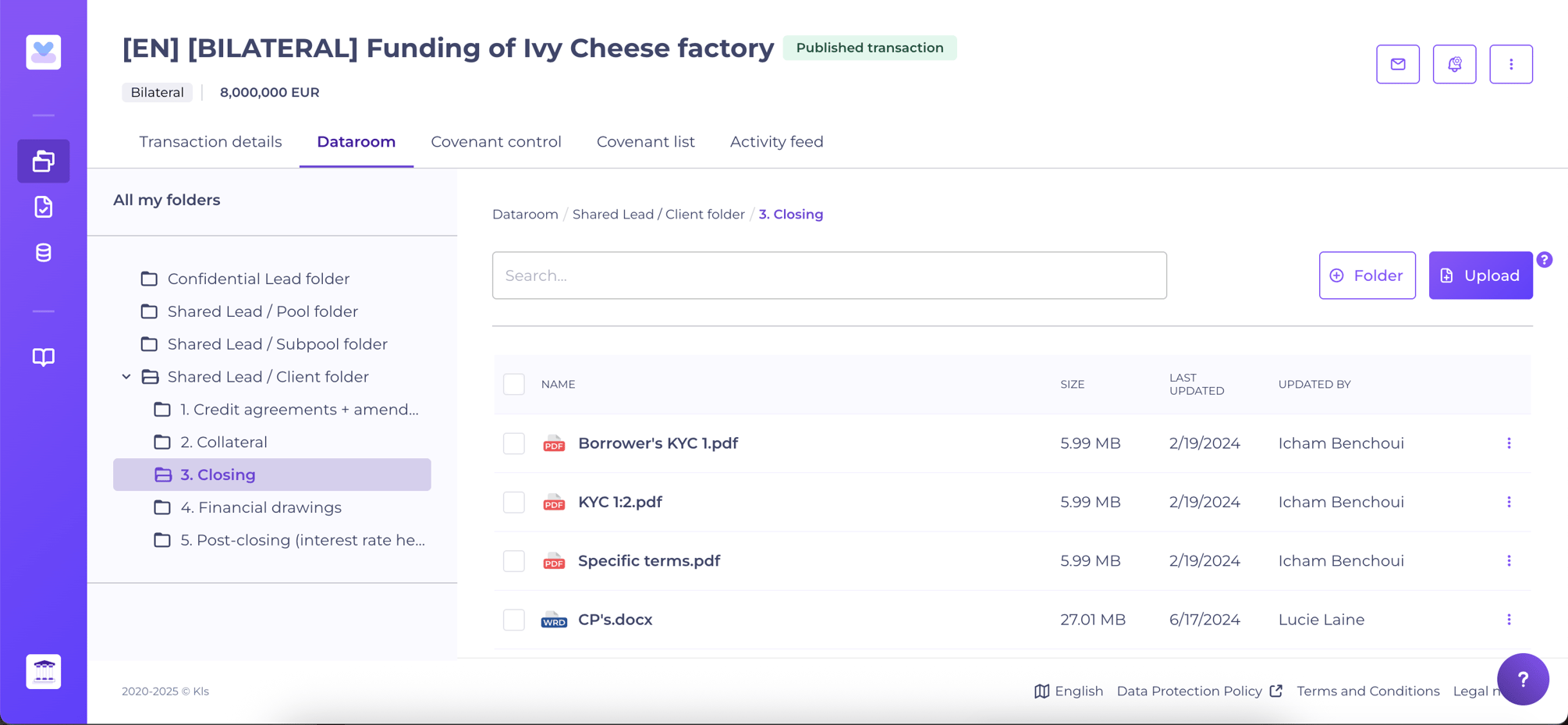
Task: Open row menu for Borrower's KYC 1.pdf
Action: pyautogui.click(x=1509, y=443)
